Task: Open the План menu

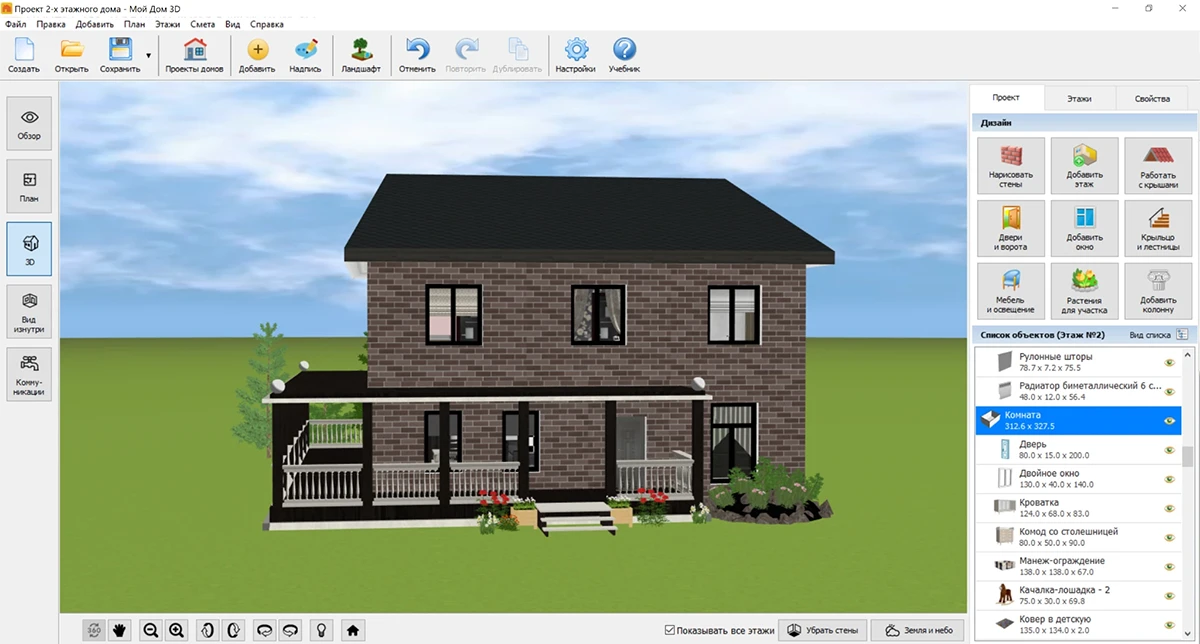Action: tap(135, 24)
